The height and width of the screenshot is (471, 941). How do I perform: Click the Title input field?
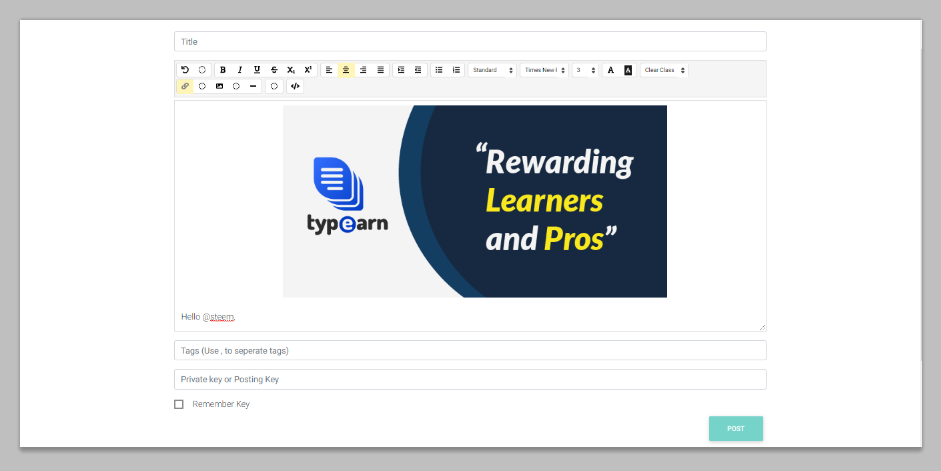470,42
